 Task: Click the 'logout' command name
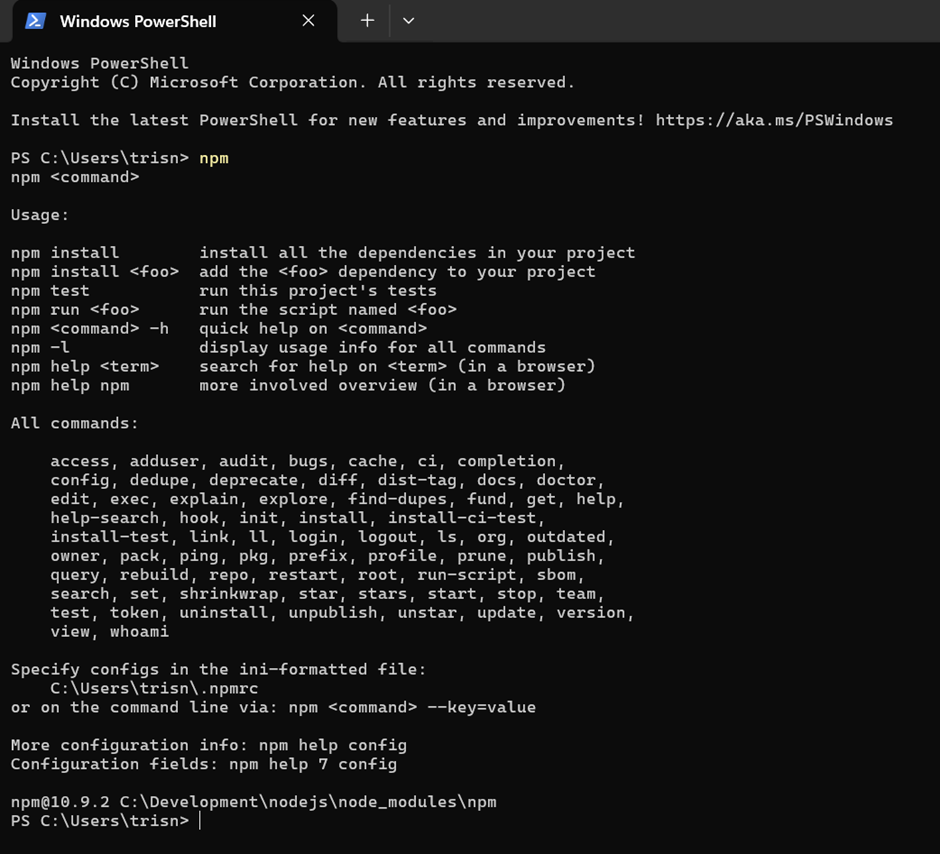[x=387, y=537]
